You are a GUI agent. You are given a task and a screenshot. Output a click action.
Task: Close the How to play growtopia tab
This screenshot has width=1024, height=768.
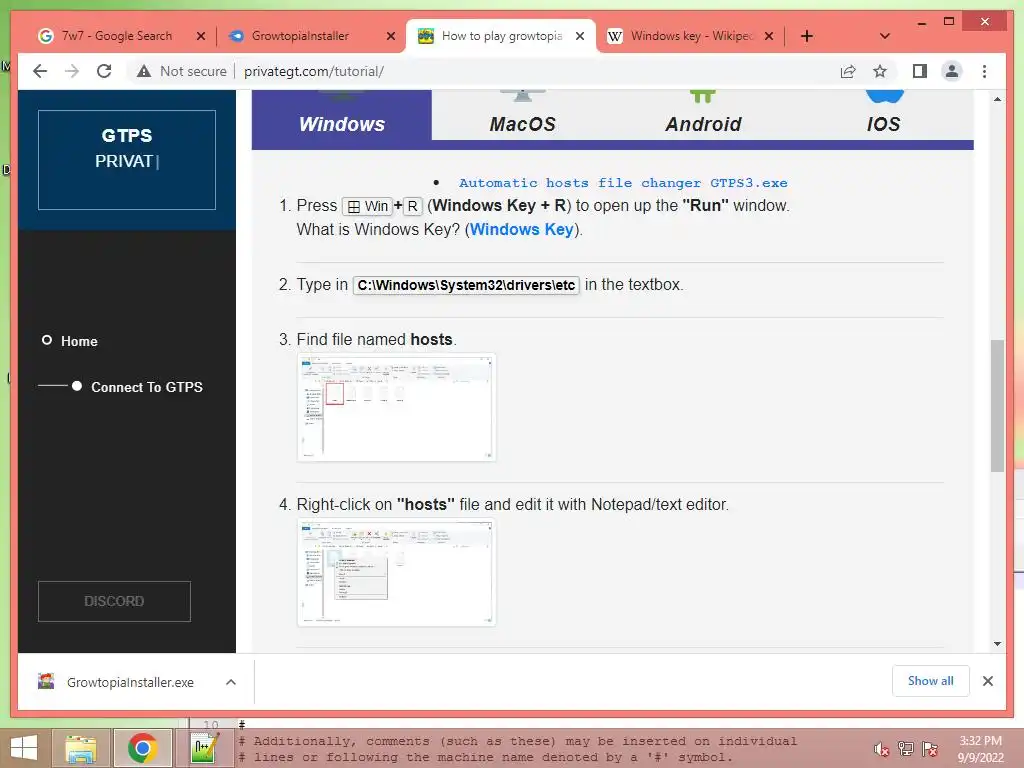click(580, 36)
